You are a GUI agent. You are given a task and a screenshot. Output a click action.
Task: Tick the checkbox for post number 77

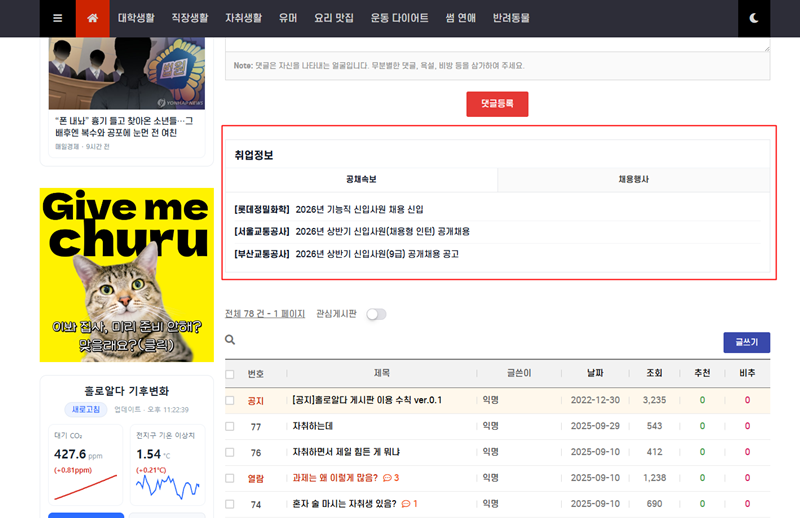230,426
